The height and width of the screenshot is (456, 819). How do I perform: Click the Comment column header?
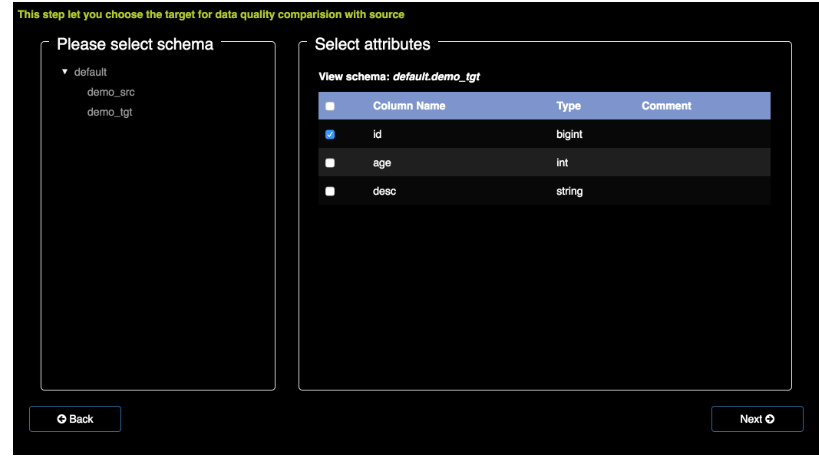(666, 106)
